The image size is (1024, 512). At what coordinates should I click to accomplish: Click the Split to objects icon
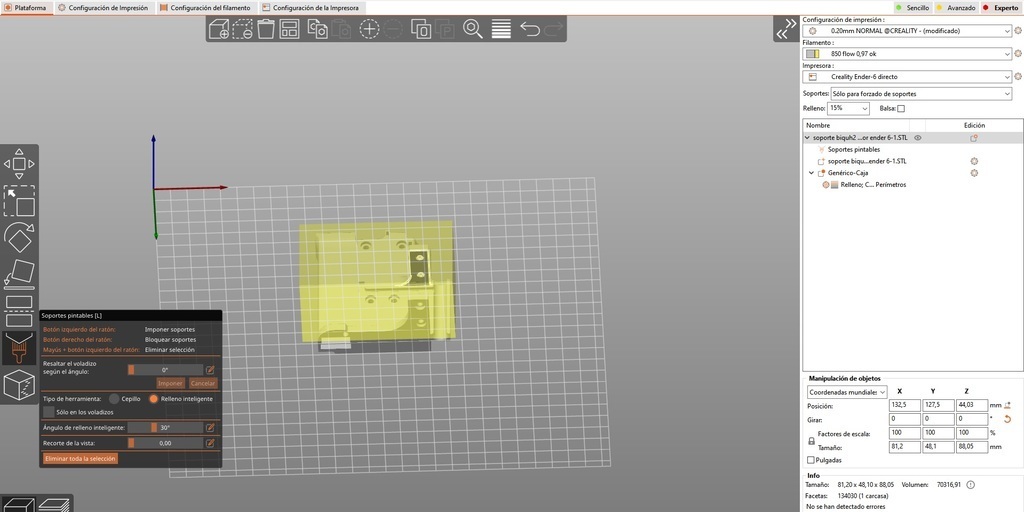click(421, 29)
